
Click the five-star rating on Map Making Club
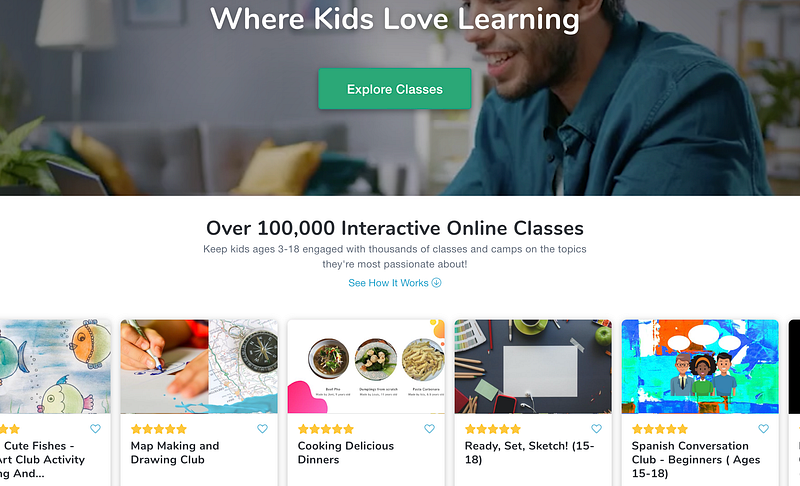159,429
